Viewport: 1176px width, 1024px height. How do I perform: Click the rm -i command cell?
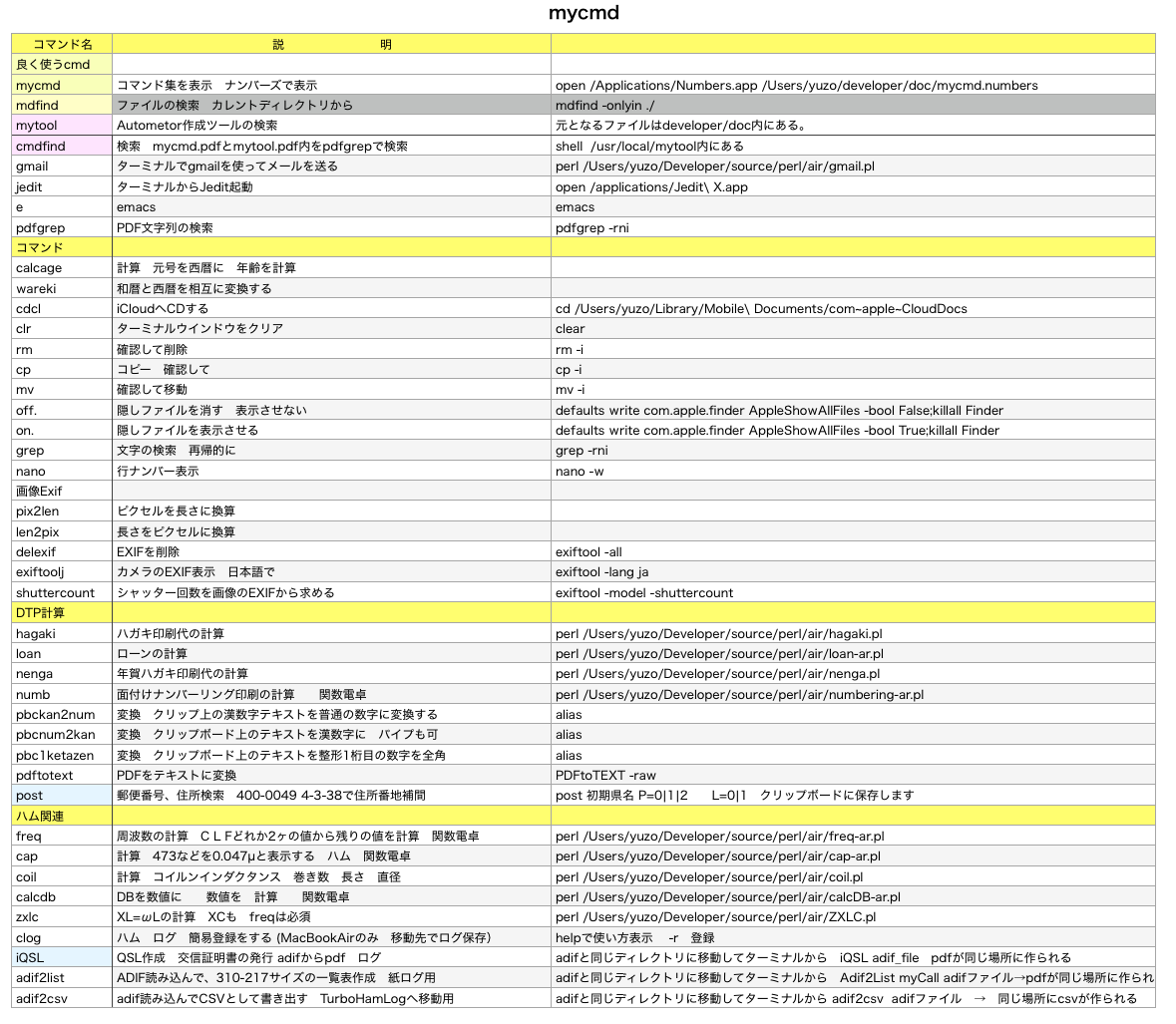(x=853, y=349)
